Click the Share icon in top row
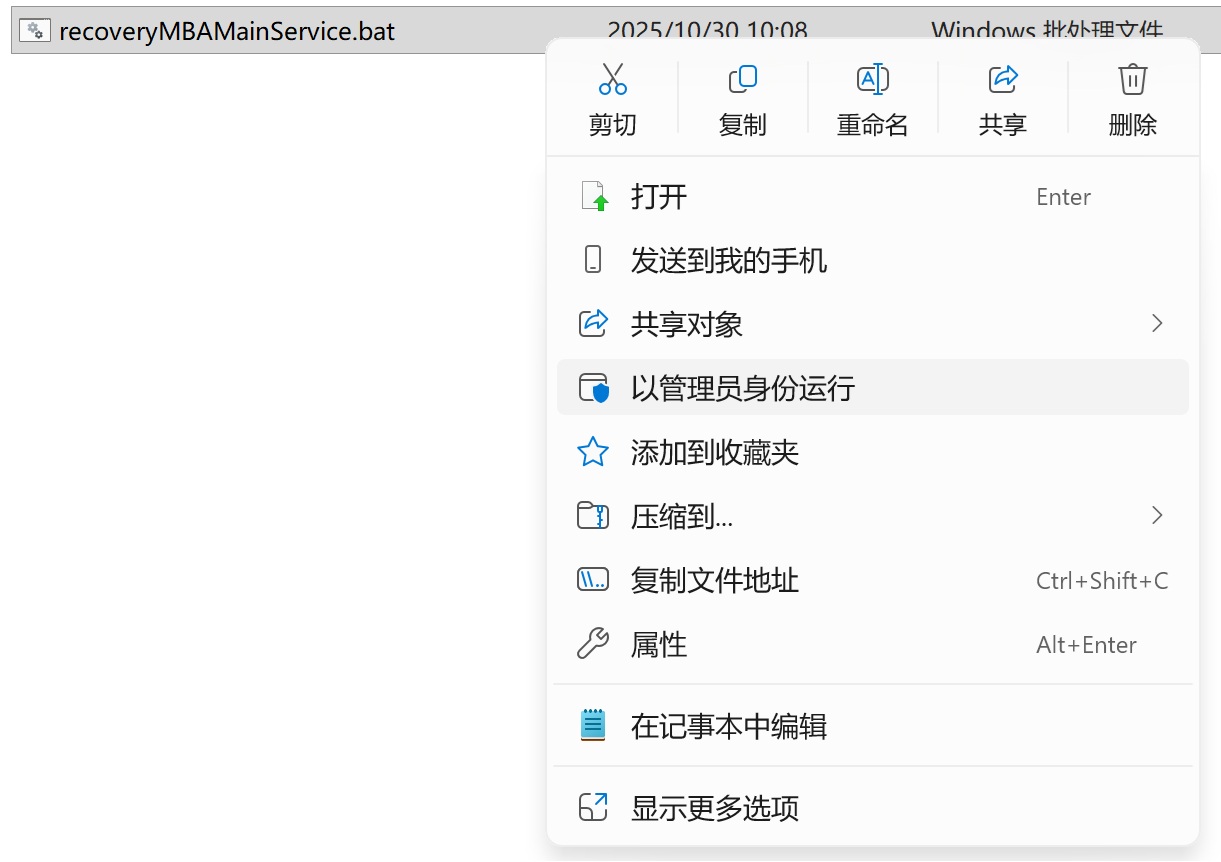 1002,79
